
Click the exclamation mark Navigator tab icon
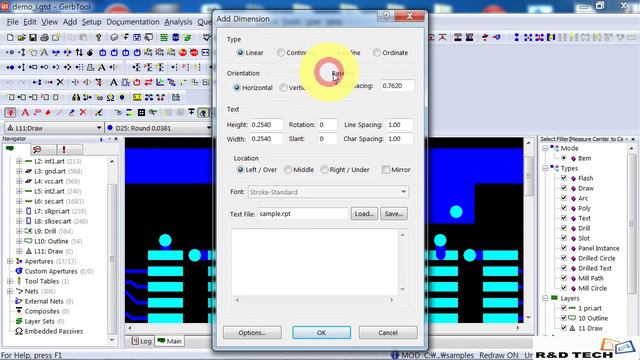point(64,149)
